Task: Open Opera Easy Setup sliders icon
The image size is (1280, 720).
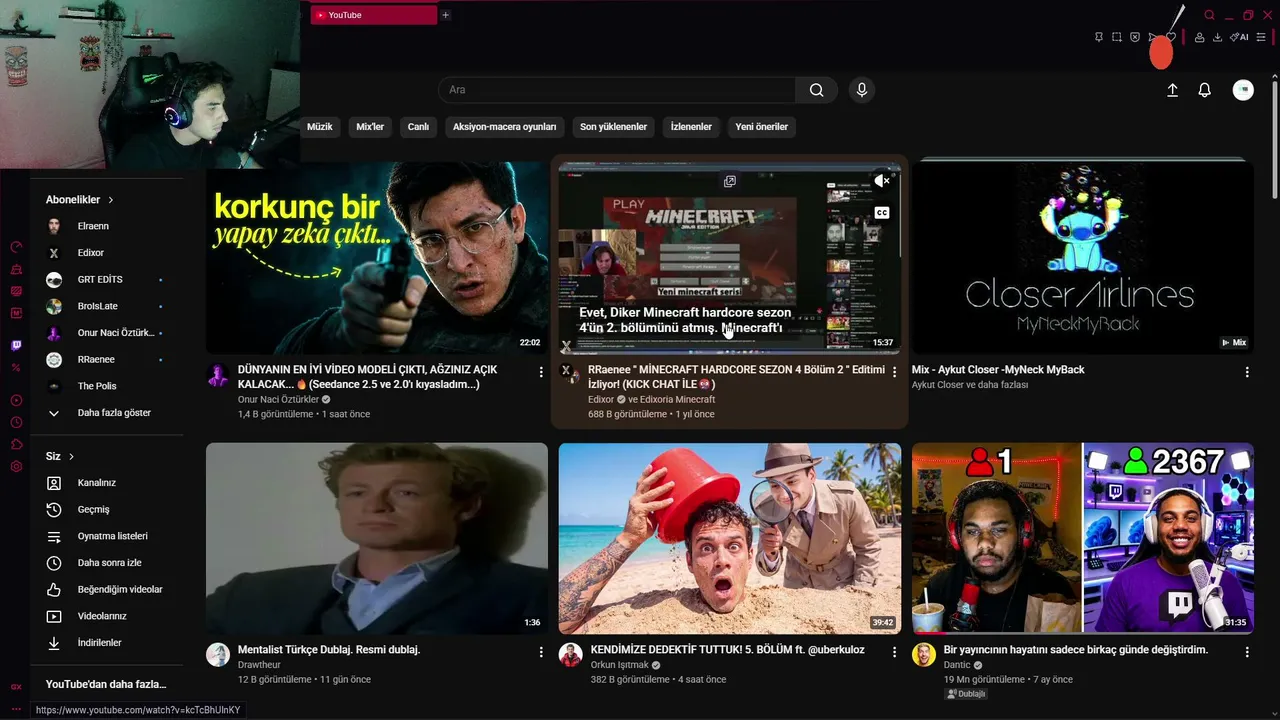Action: [1261, 37]
